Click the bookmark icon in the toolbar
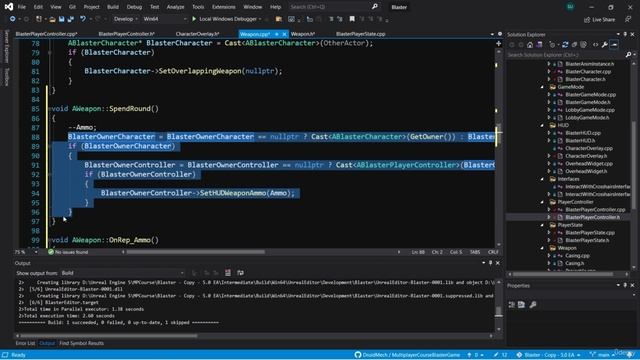The height and width of the screenshot is (360, 640). 352,19
